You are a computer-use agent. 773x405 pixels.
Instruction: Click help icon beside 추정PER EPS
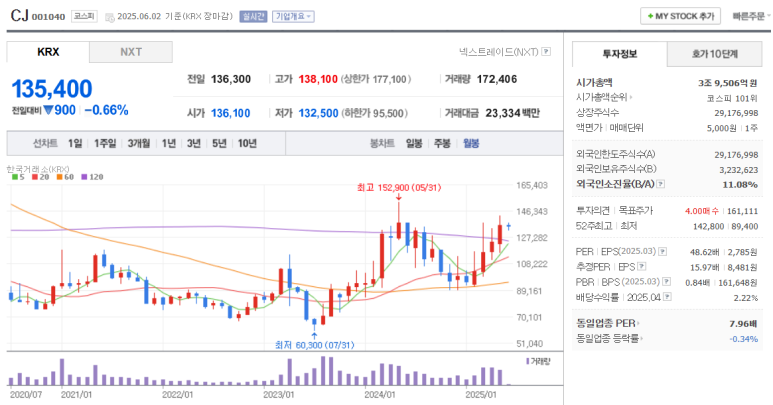(x=641, y=267)
